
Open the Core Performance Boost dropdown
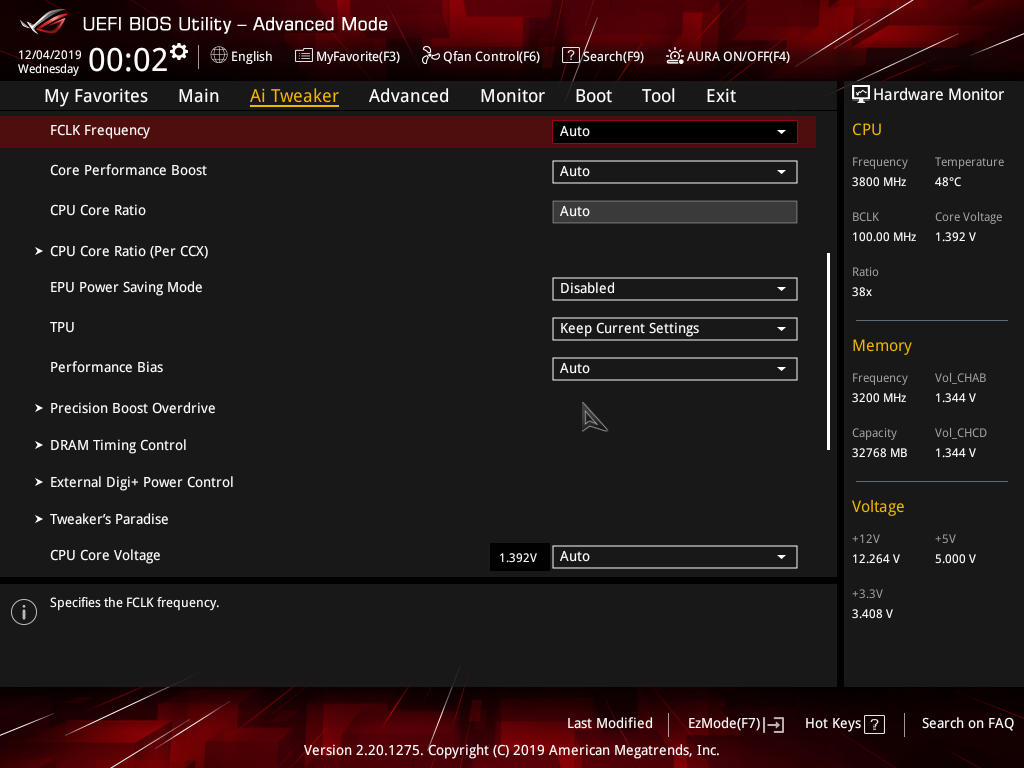point(675,172)
